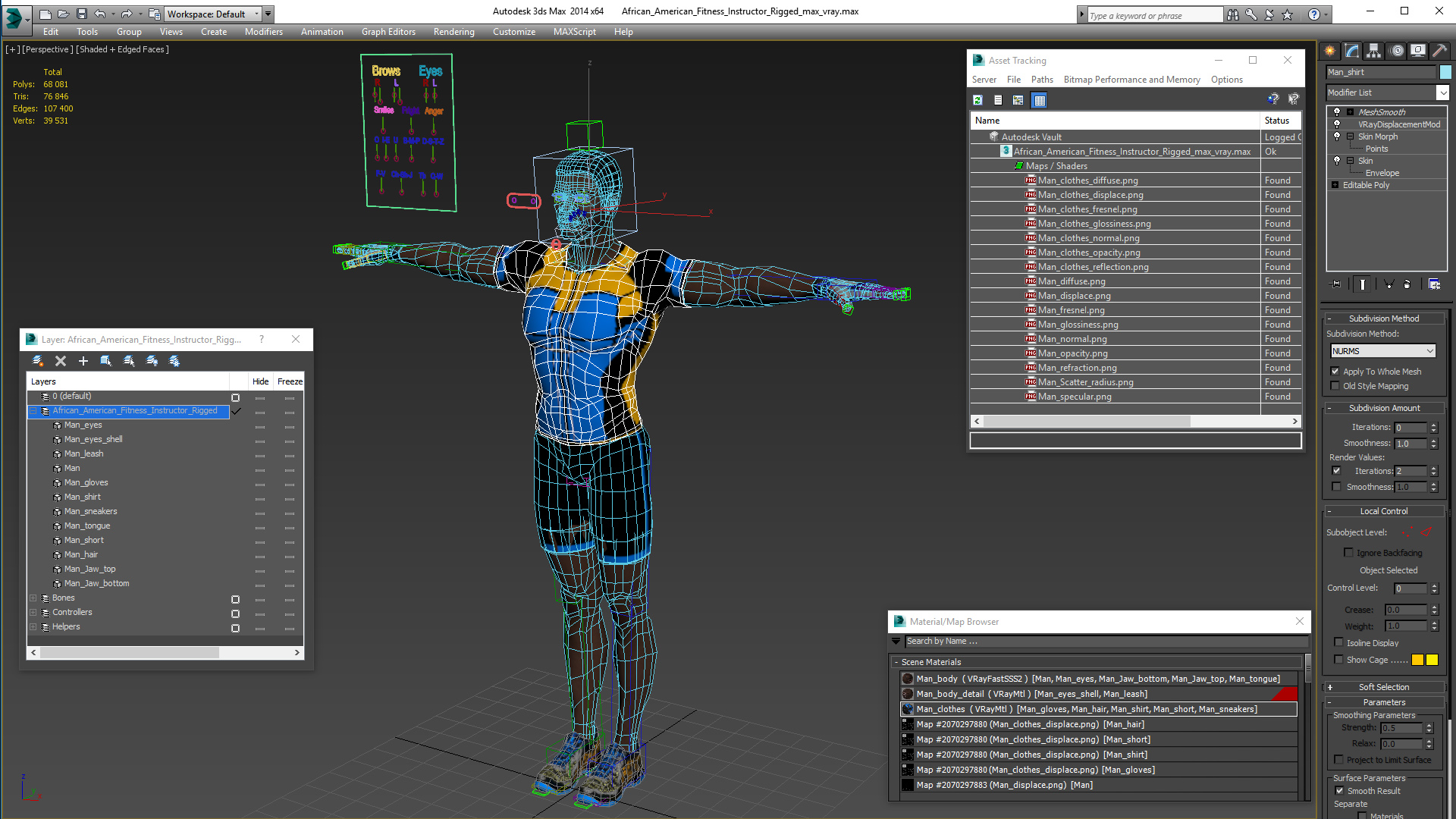
Task: Enable Isoline Display checkbox
Action: [x=1338, y=642]
